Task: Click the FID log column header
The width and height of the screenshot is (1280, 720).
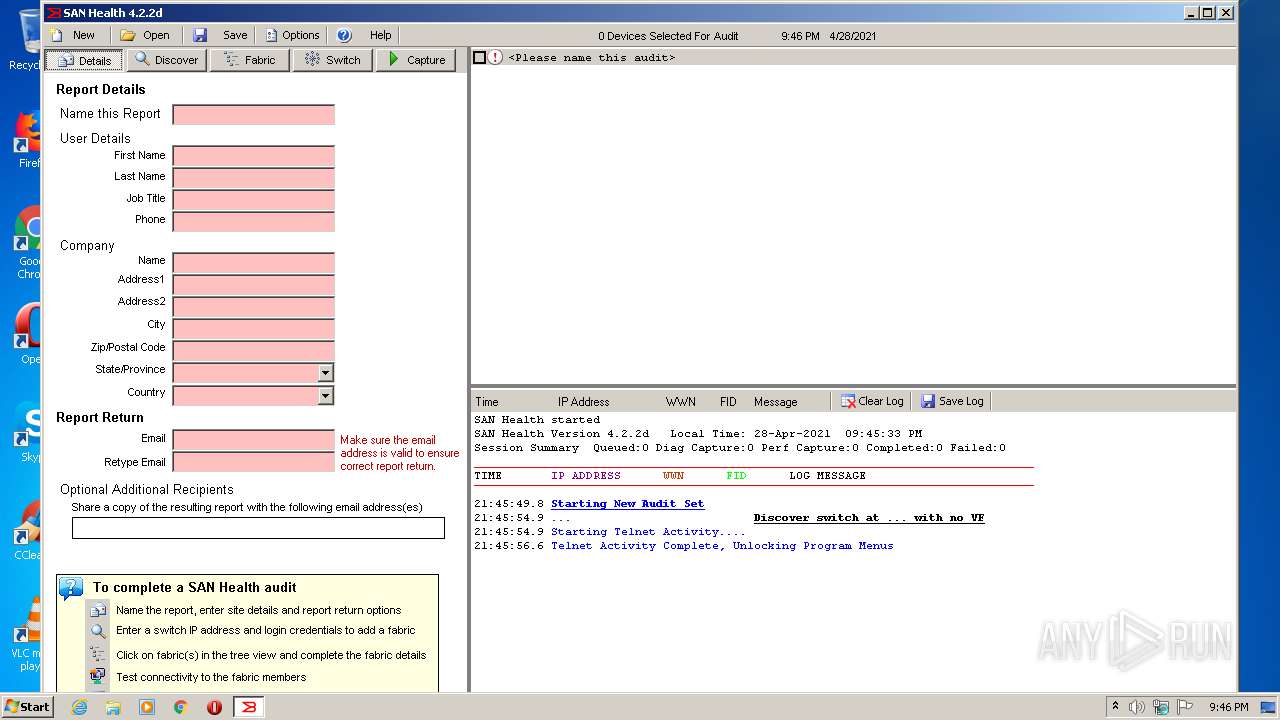Action: coord(728,402)
